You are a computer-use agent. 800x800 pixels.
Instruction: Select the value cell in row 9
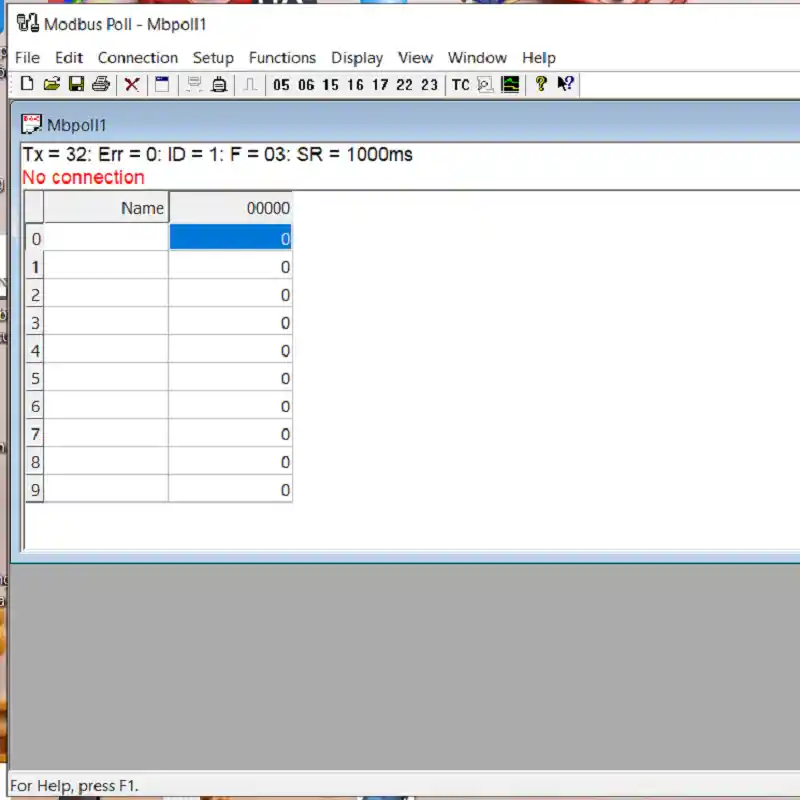tap(230, 489)
